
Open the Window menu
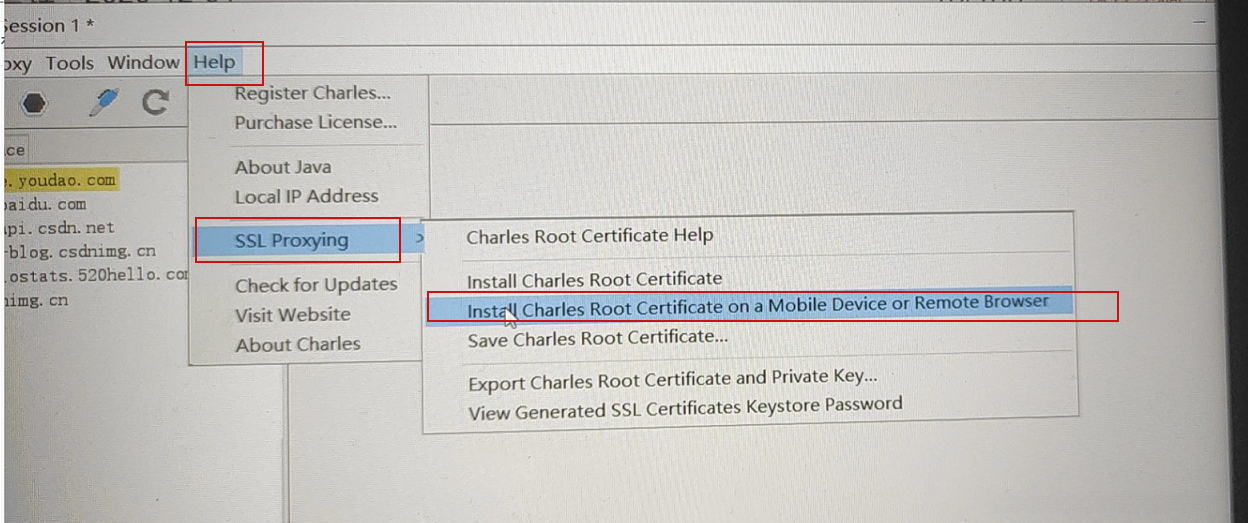143,63
